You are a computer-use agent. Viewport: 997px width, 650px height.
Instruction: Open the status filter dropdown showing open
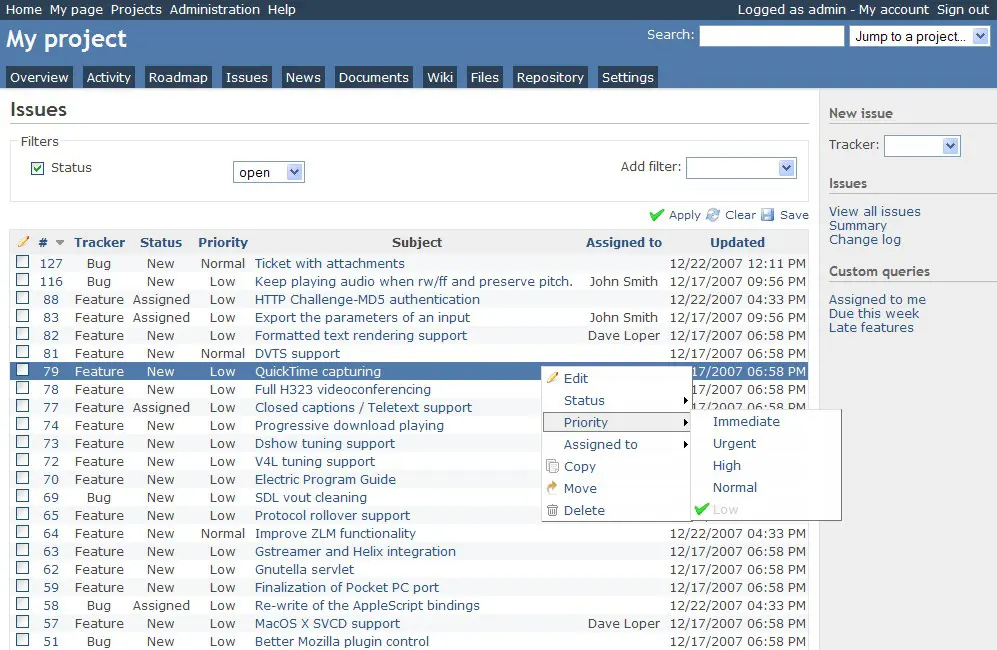pyautogui.click(x=268, y=171)
